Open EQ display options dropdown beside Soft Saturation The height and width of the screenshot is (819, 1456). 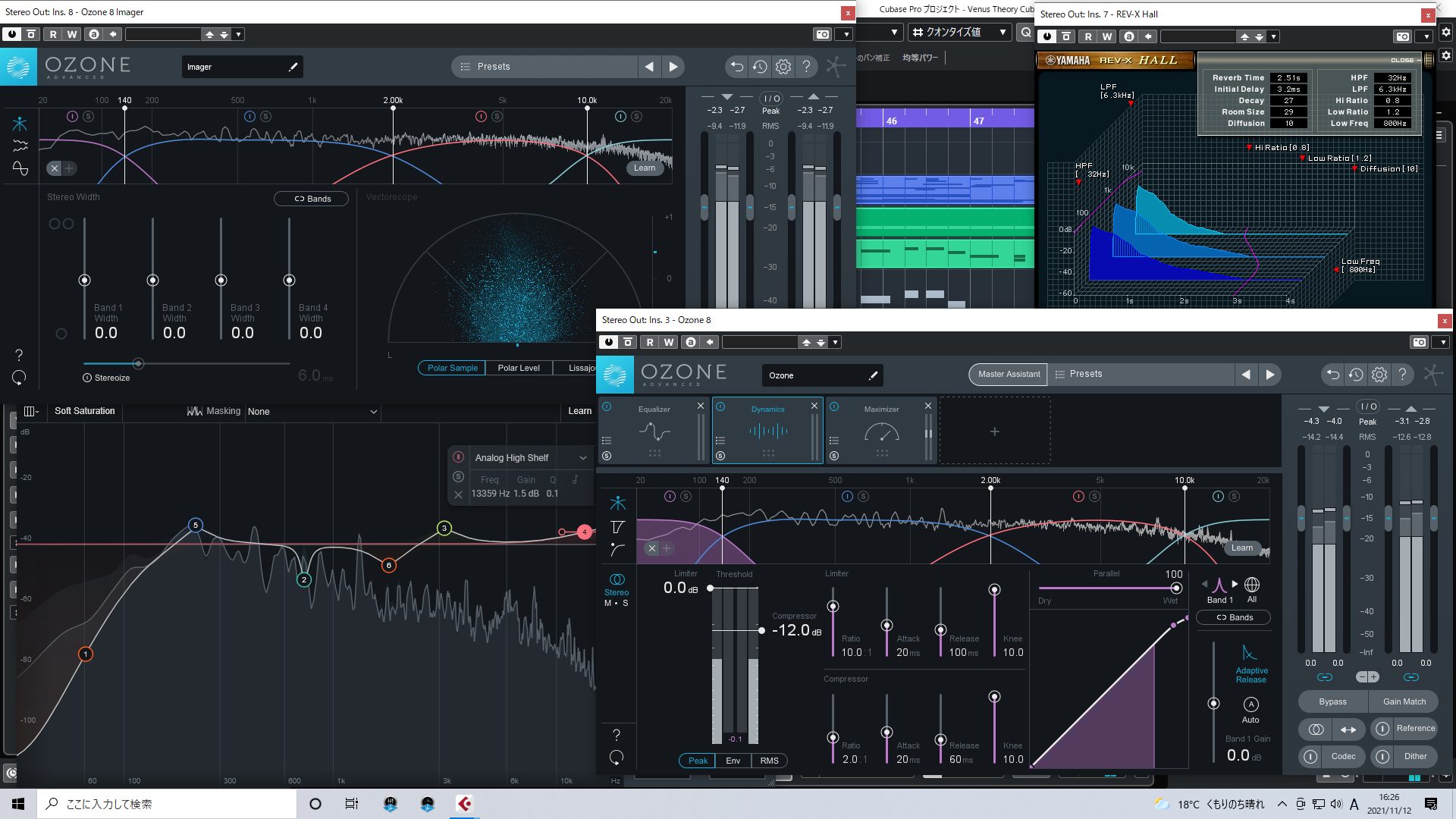tap(31, 411)
